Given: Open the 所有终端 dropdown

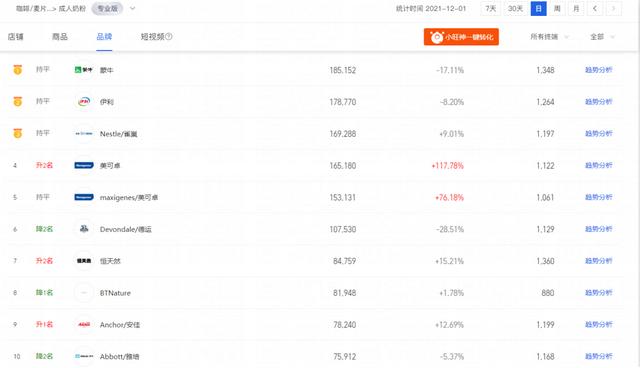Looking at the screenshot, I should click(x=549, y=37).
